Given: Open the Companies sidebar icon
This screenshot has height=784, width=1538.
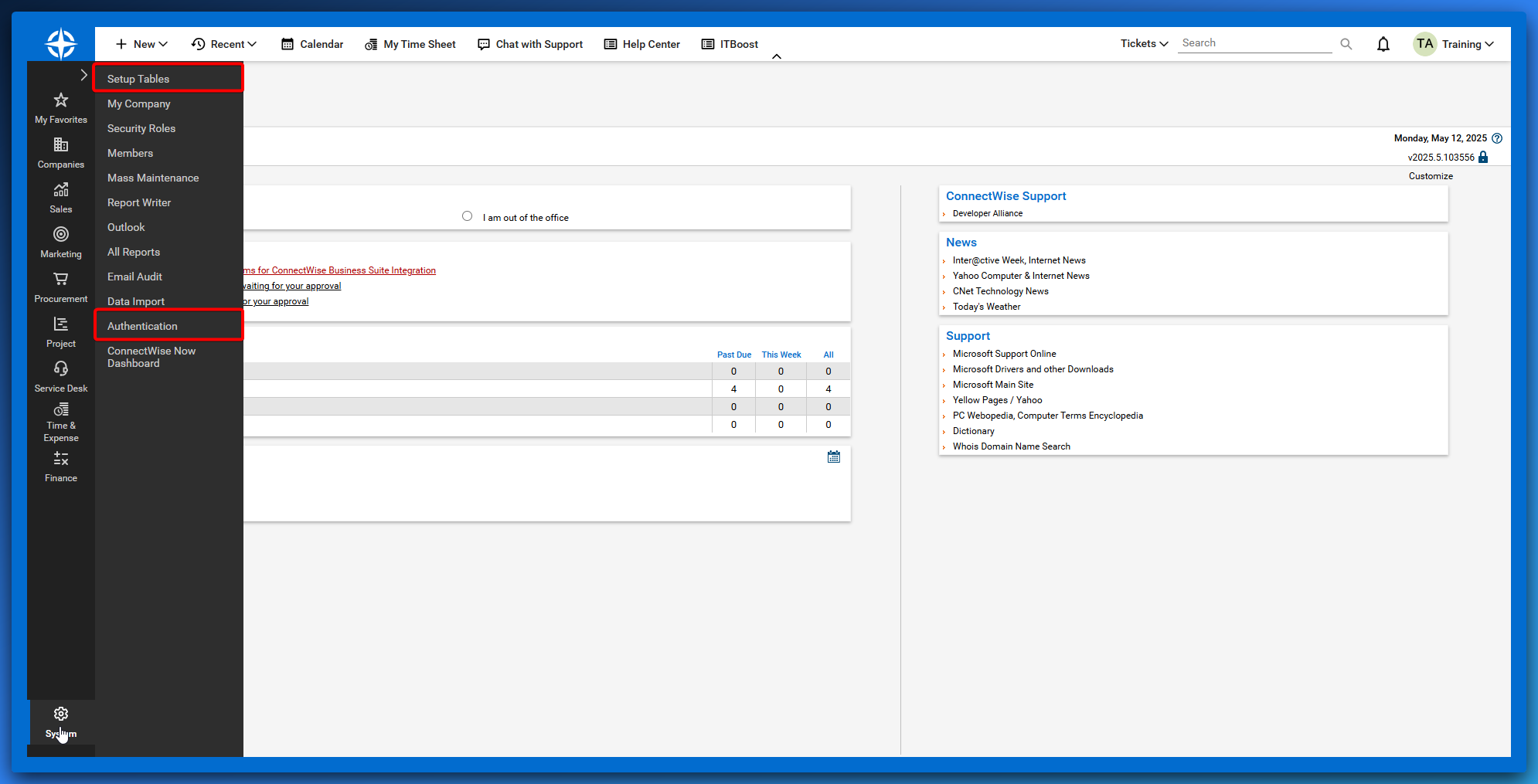Looking at the screenshot, I should (x=61, y=145).
